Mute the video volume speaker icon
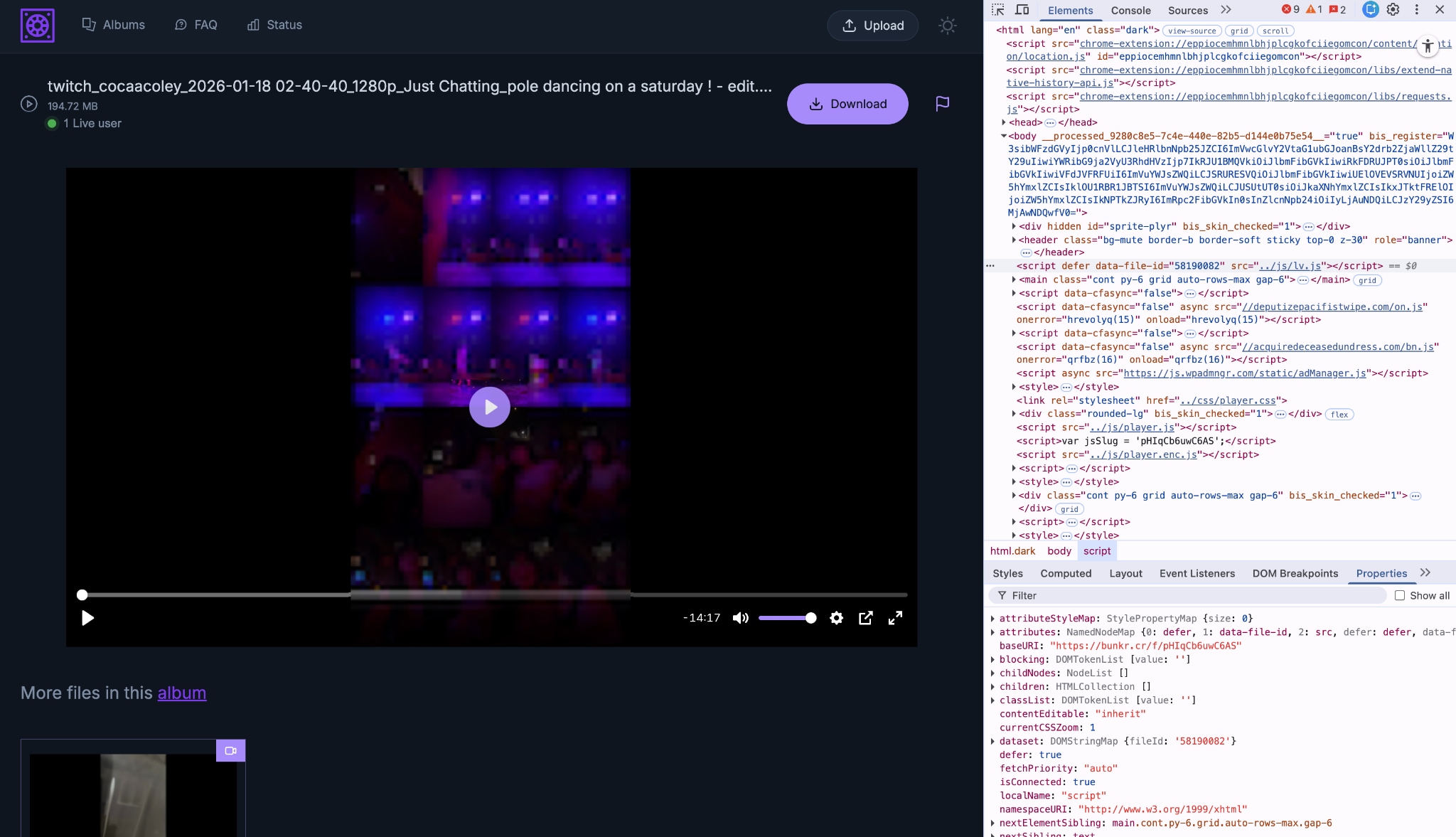 pos(740,618)
